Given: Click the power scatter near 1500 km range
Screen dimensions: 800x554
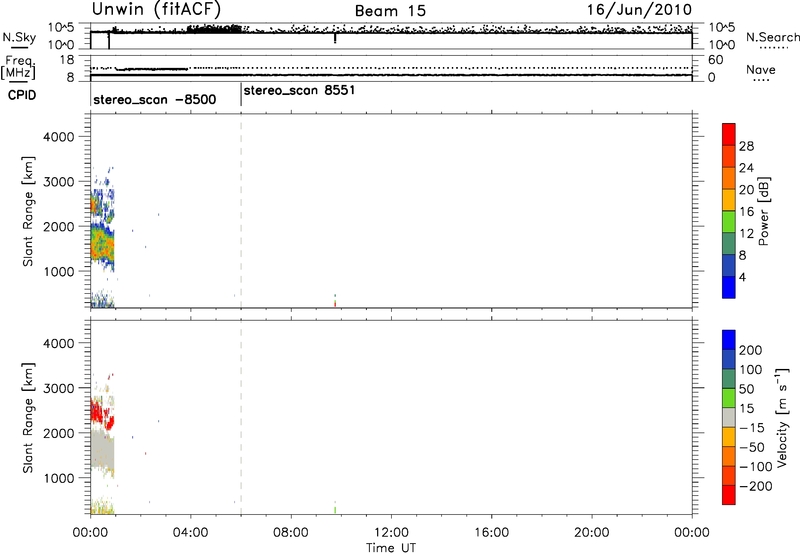Looking at the screenshot, I should [x=102, y=245].
